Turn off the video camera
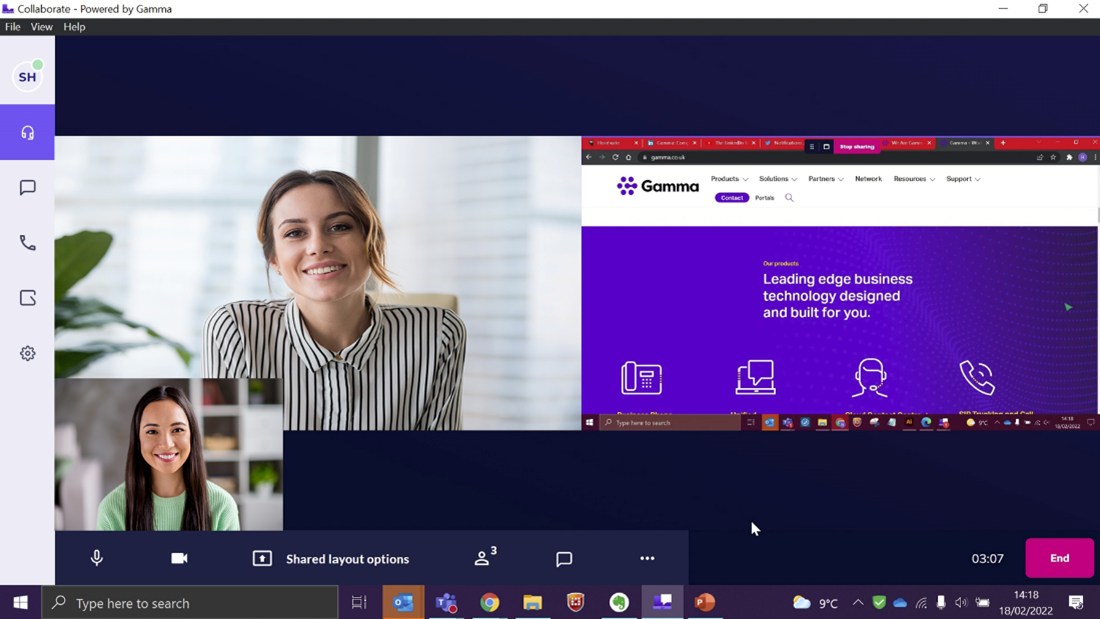Image resolution: width=1100 pixels, height=619 pixels. (x=179, y=558)
